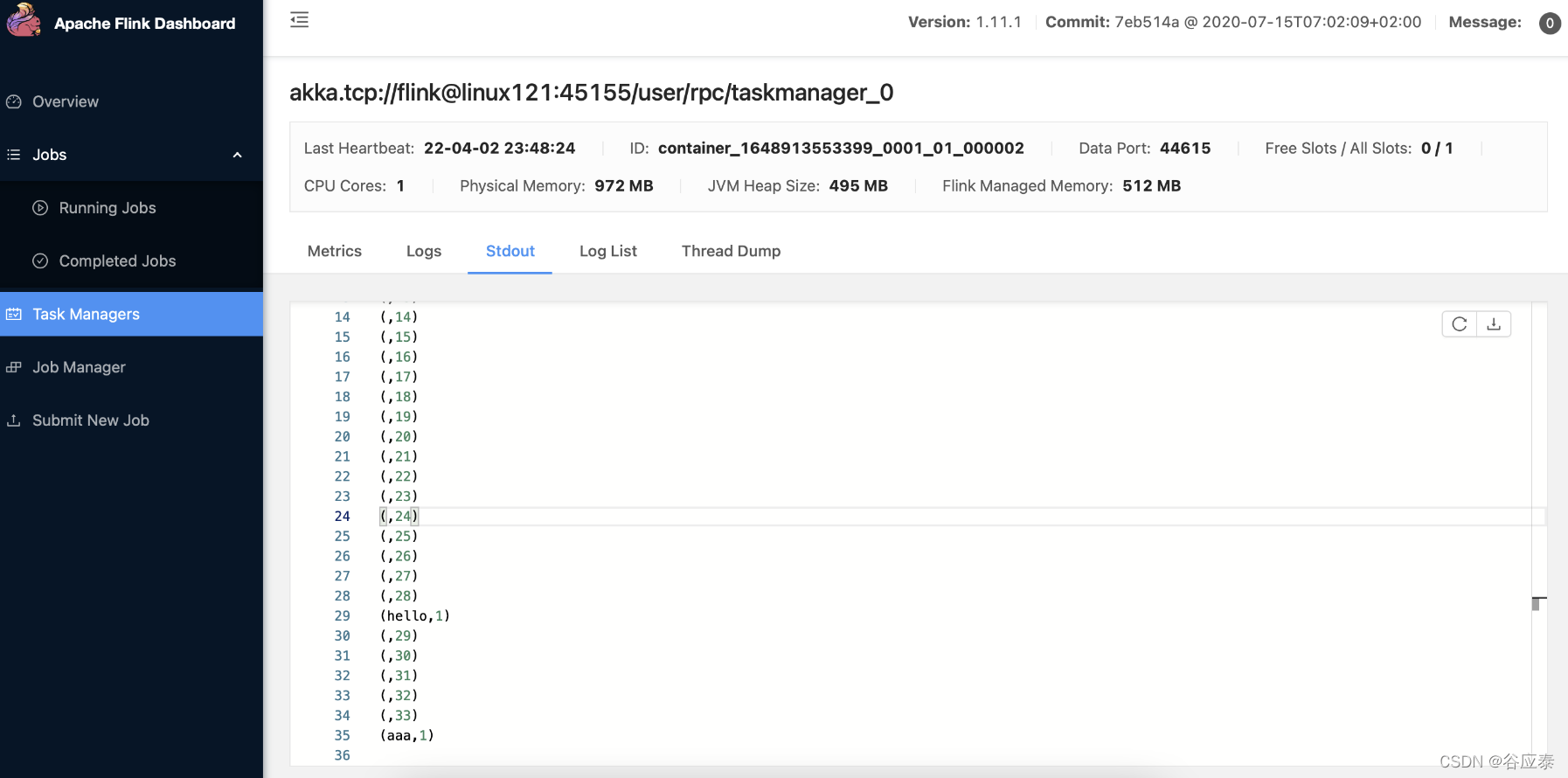Go to Completed Jobs
This screenshot has width=1568, height=778.
(x=131, y=260)
